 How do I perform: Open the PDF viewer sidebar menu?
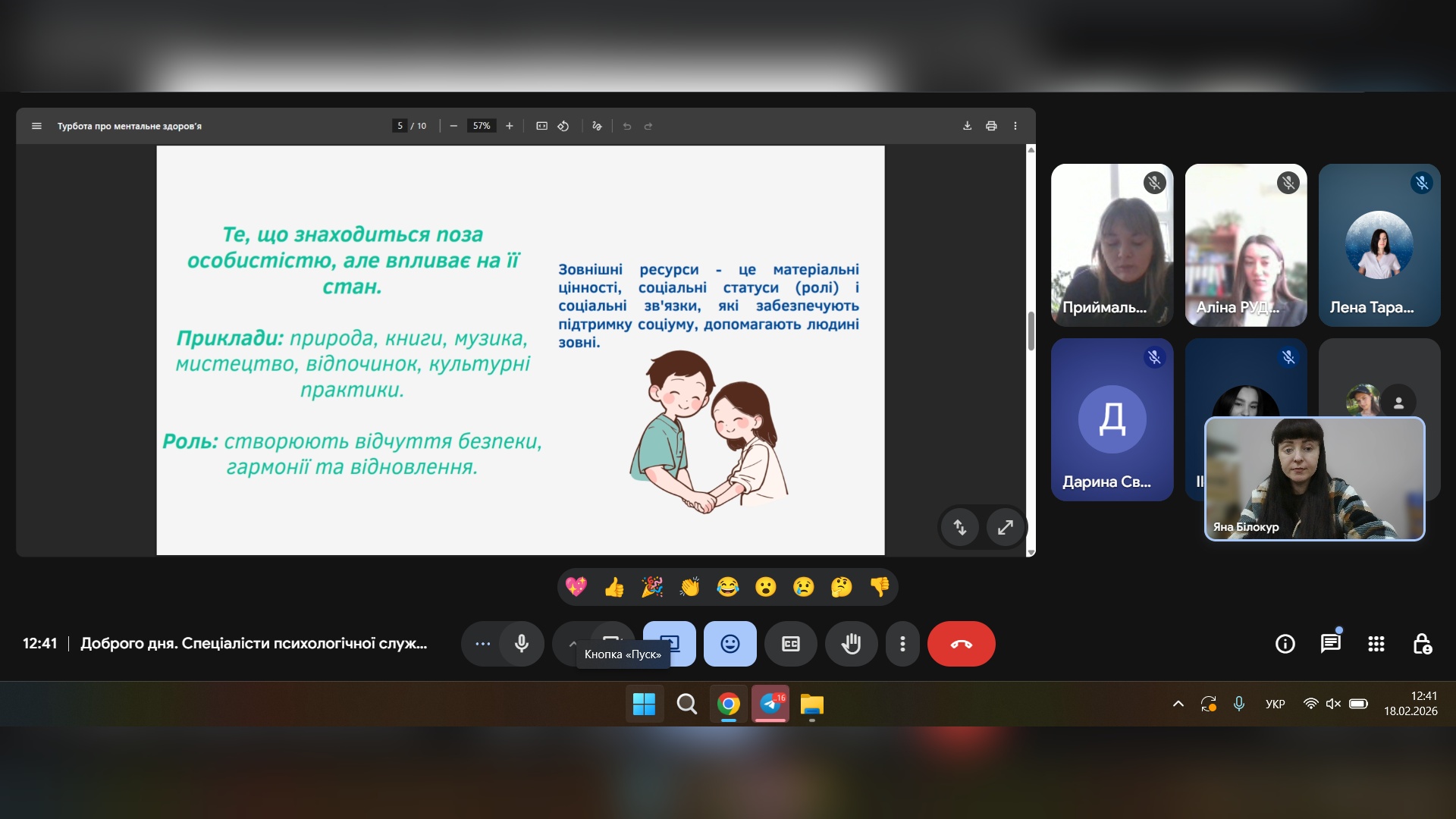pos(36,126)
